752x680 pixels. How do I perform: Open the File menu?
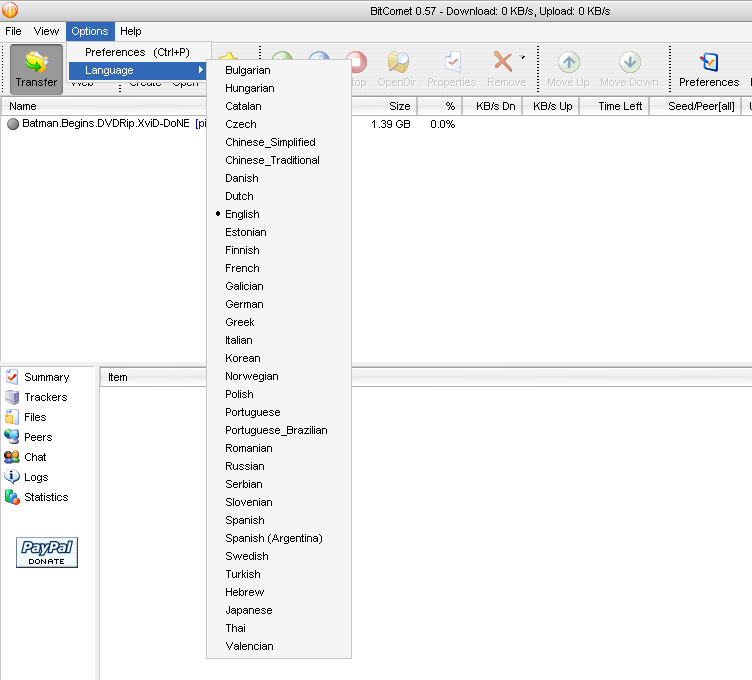click(13, 31)
